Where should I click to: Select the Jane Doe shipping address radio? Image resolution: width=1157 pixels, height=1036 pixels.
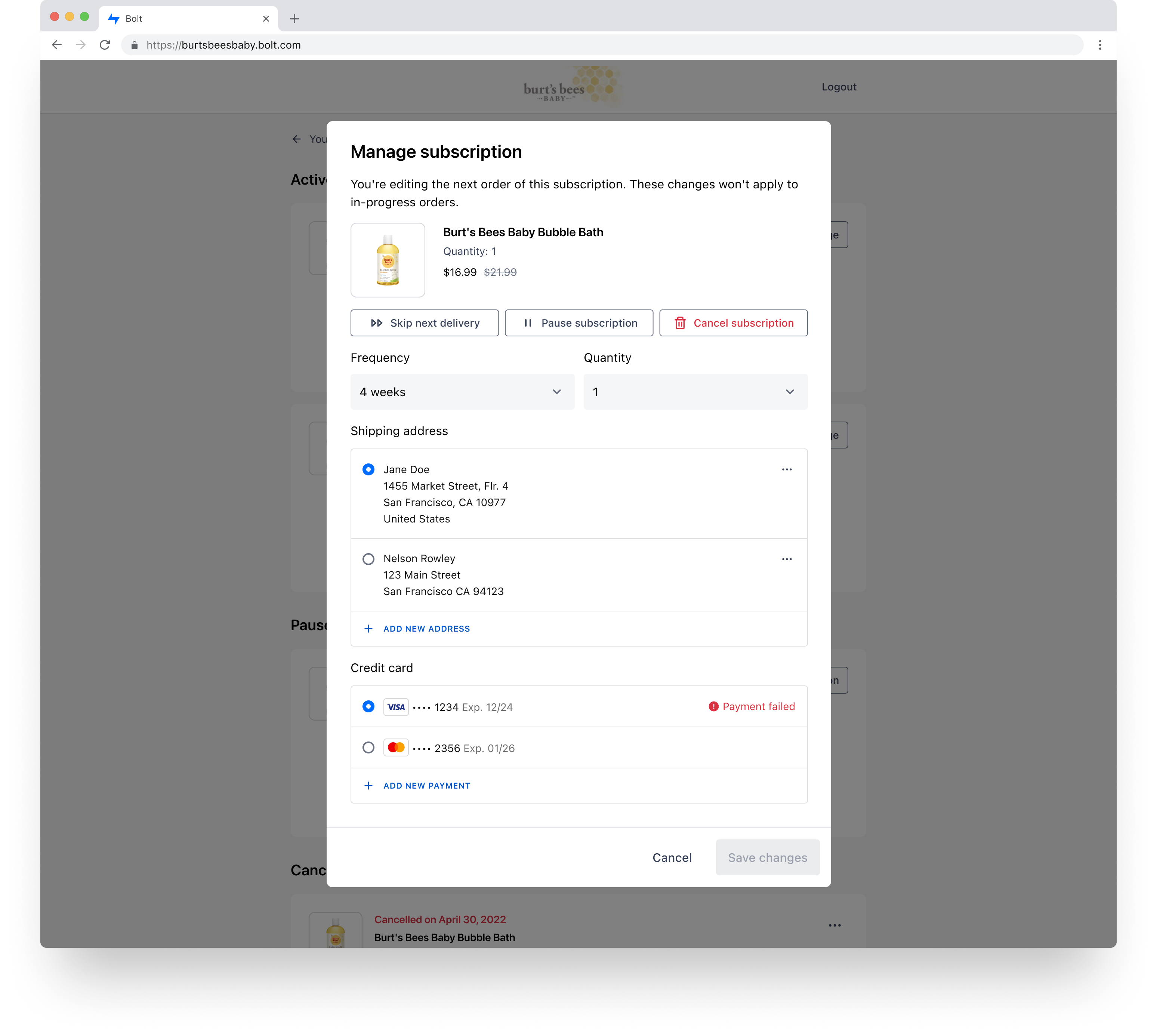coord(368,470)
